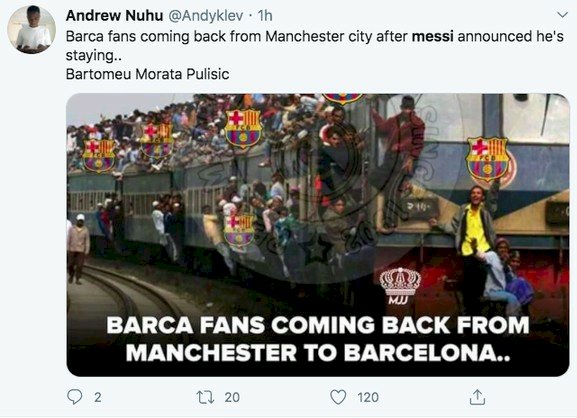
Task: Click the Bartomeu Morata Pulisic text line
Action: [148, 74]
